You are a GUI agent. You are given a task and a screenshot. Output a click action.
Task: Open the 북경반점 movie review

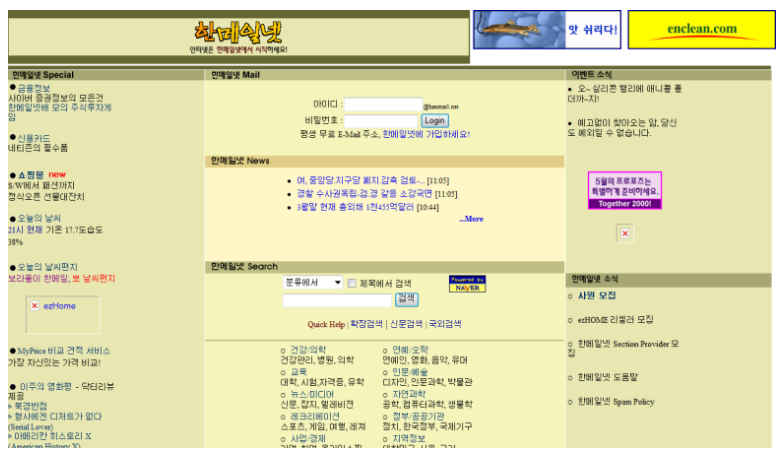point(30,406)
